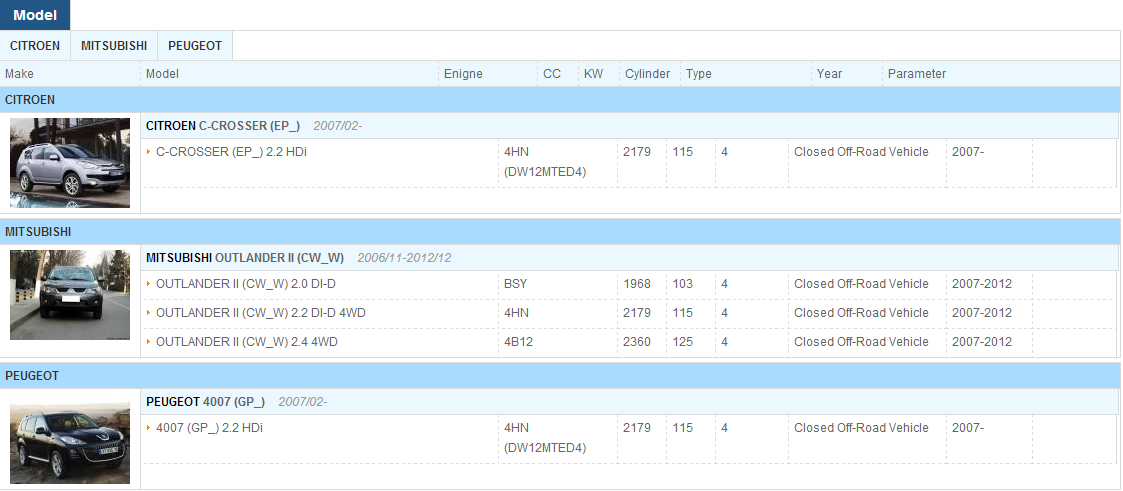This screenshot has width=1123, height=491.
Task: Click the Make column header
Action: click(19, 74)
